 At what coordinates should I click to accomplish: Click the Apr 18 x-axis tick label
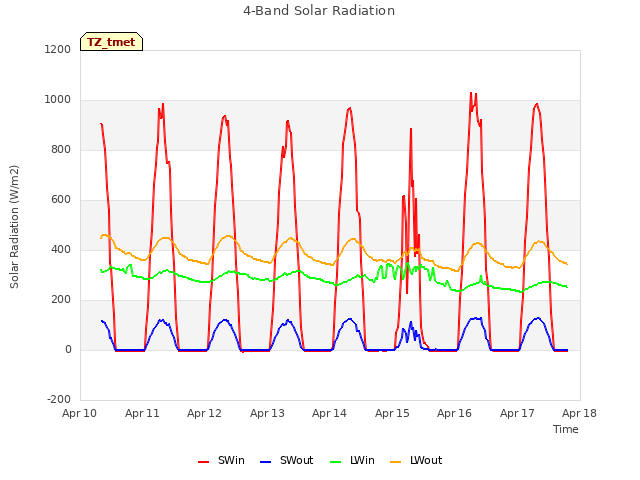pos(579,413)
